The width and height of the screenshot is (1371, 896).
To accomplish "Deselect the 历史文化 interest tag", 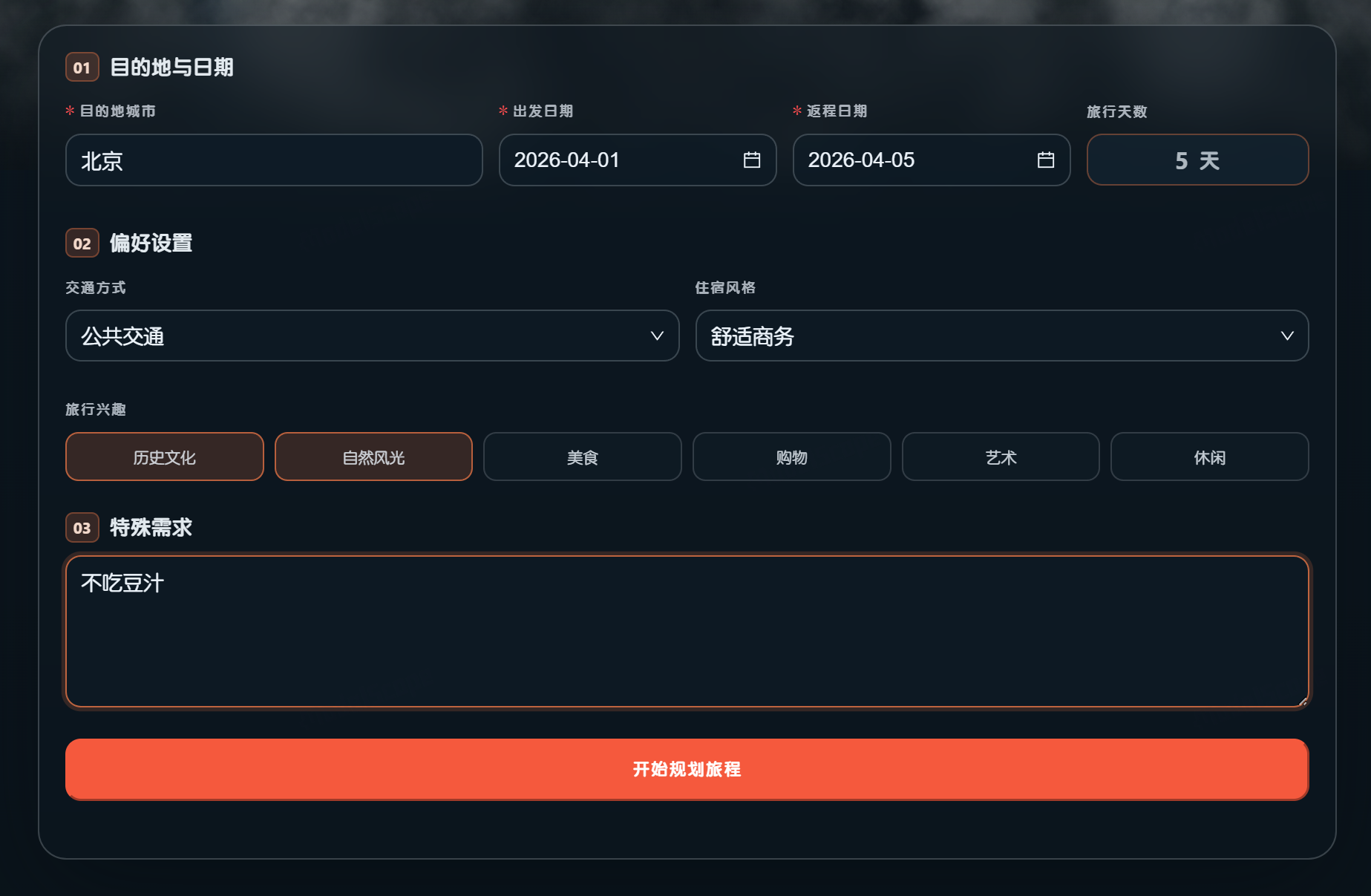I will [x=164, y=457].
